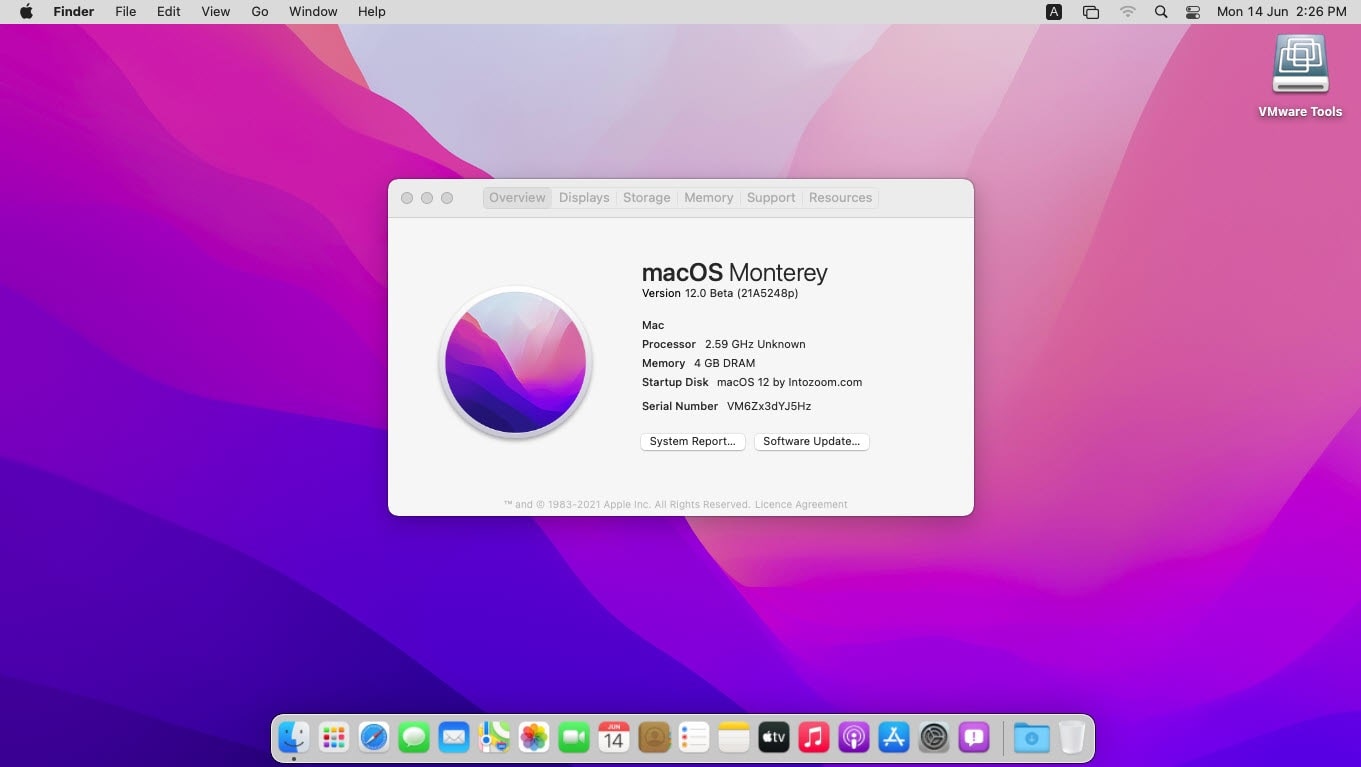Go to the Memory tab

tap(709, 198)
